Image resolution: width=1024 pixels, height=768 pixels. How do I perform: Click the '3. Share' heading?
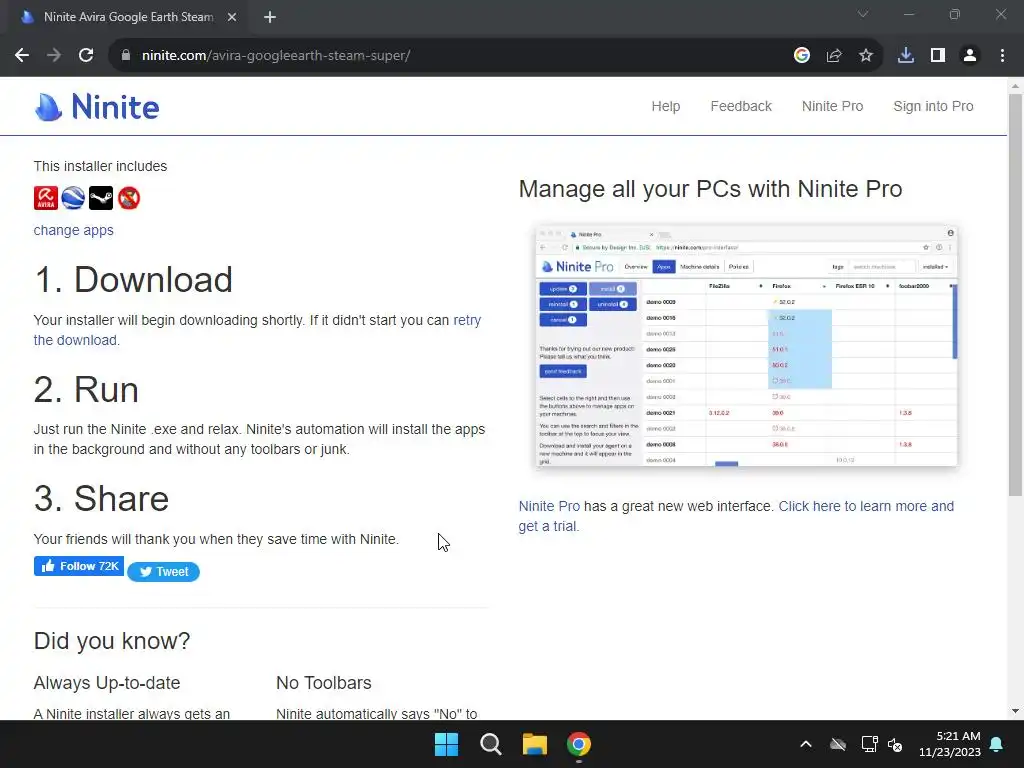(101, 499)
